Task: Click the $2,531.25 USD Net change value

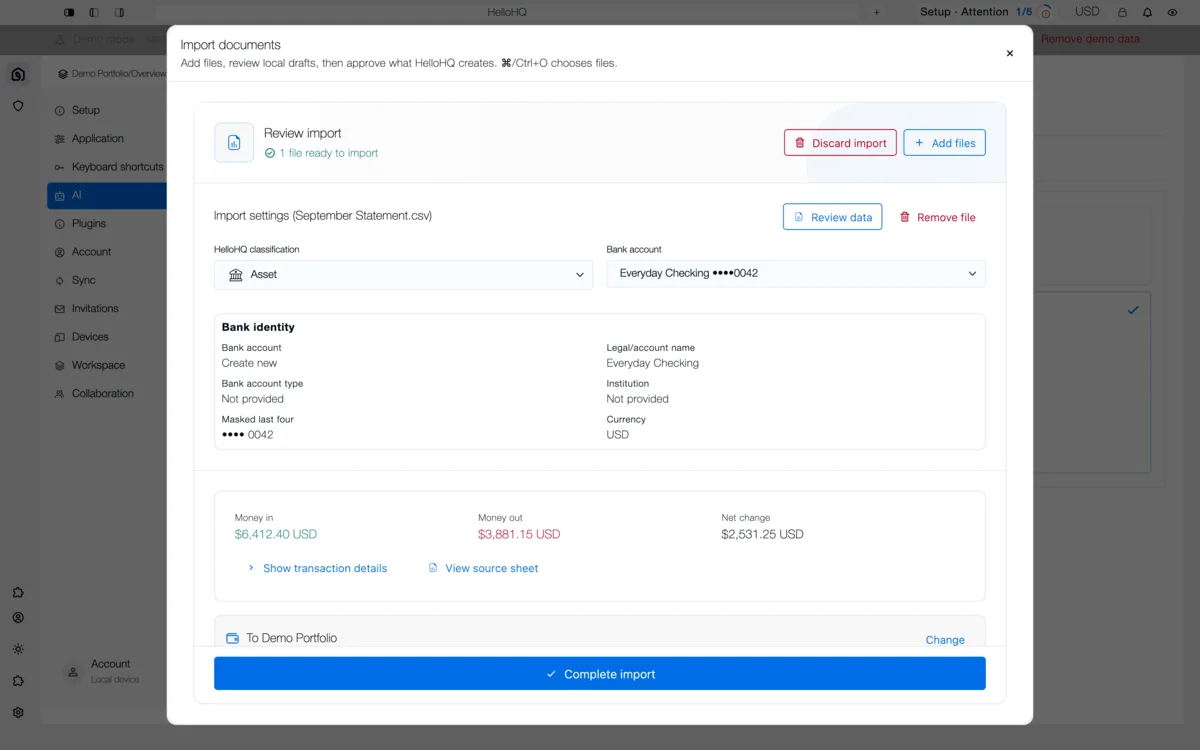Action: [x=762, y=534]
